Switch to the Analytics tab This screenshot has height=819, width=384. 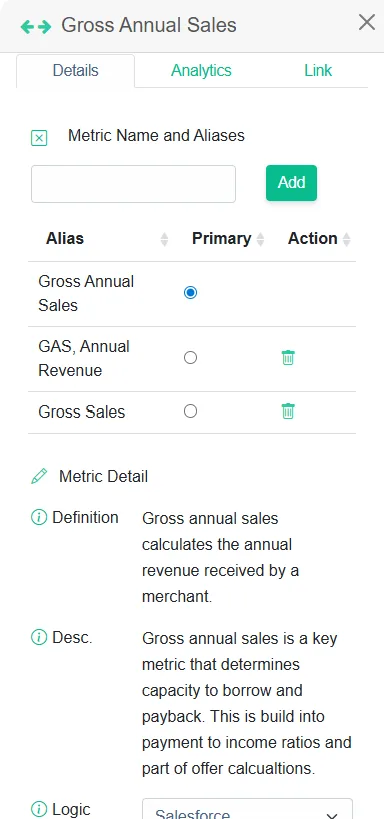pos(201,71)
